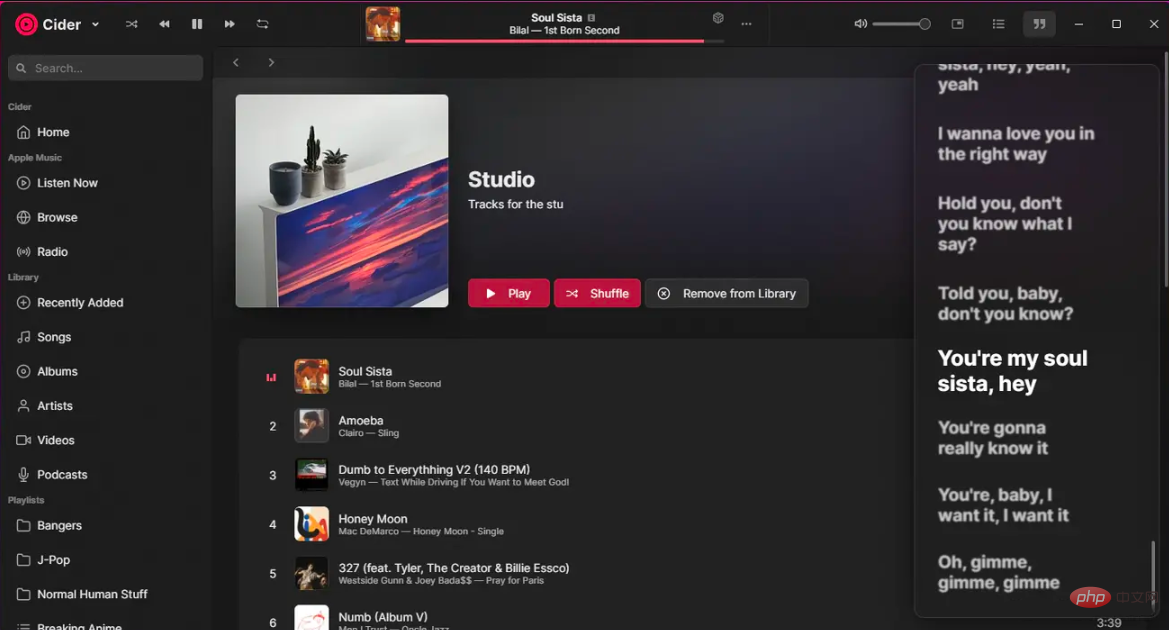Collapse the Playlists section header

(26, 500)
